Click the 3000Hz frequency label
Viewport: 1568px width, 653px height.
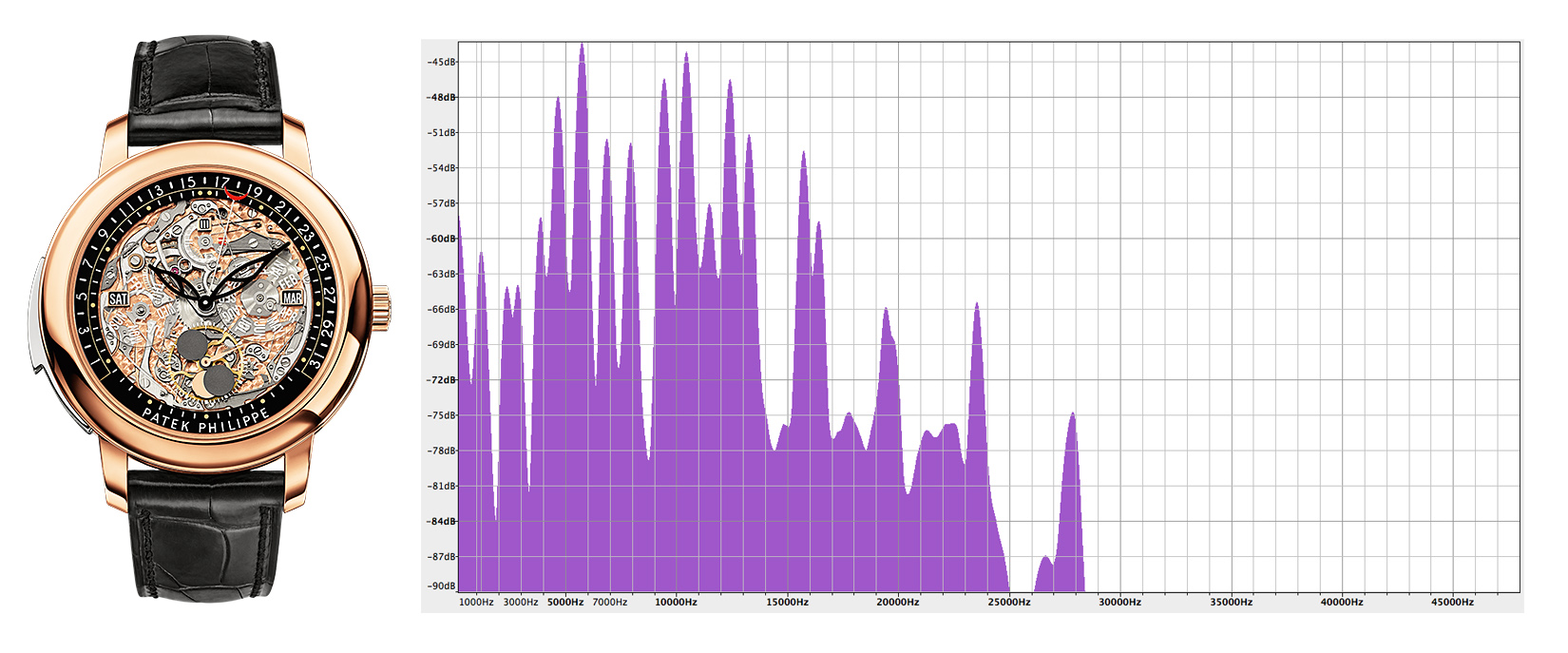521,602
